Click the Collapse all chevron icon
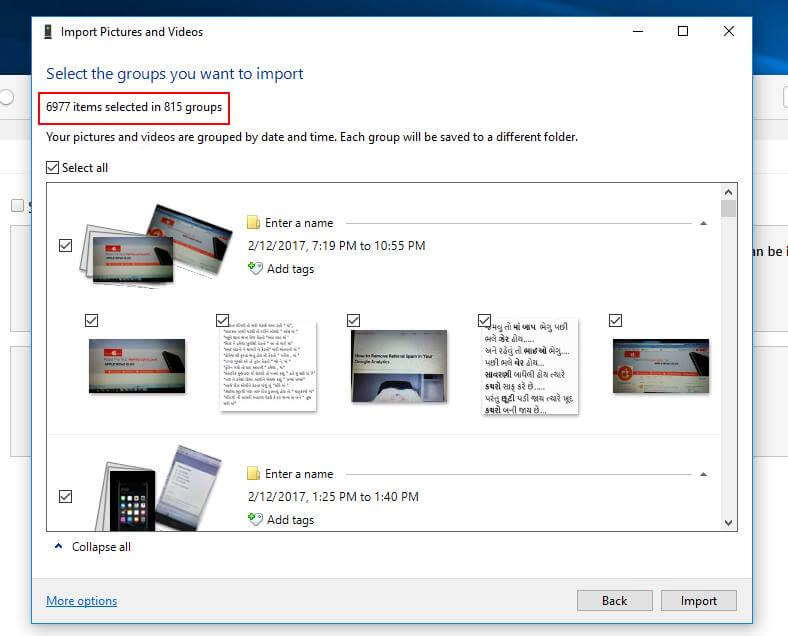The height and width of the screenshot is (636, 788). [59, 546]
